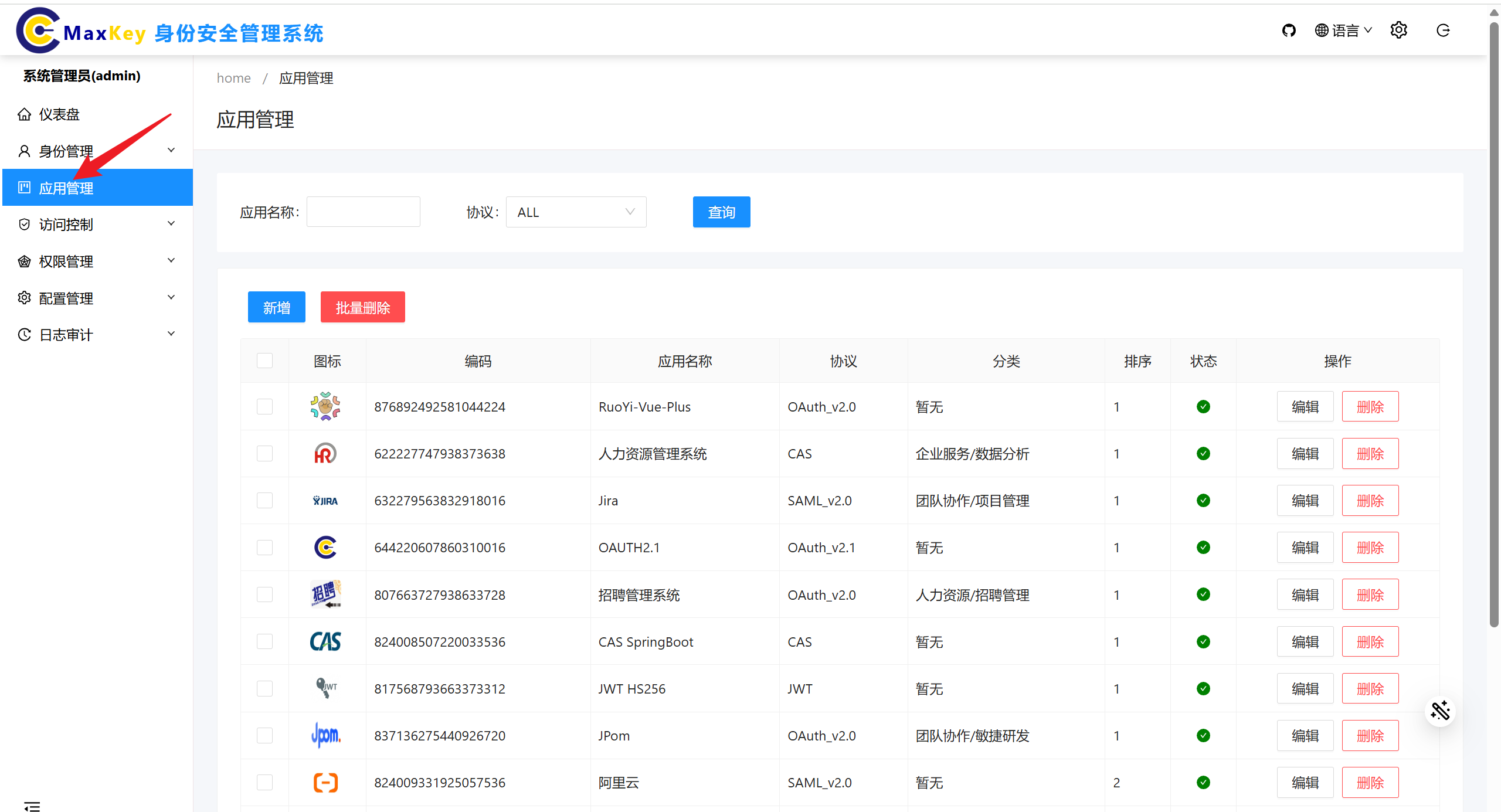1501x812 pixels.
Task: Click the 访问控制 shield icon
Action: coord(25,224)
